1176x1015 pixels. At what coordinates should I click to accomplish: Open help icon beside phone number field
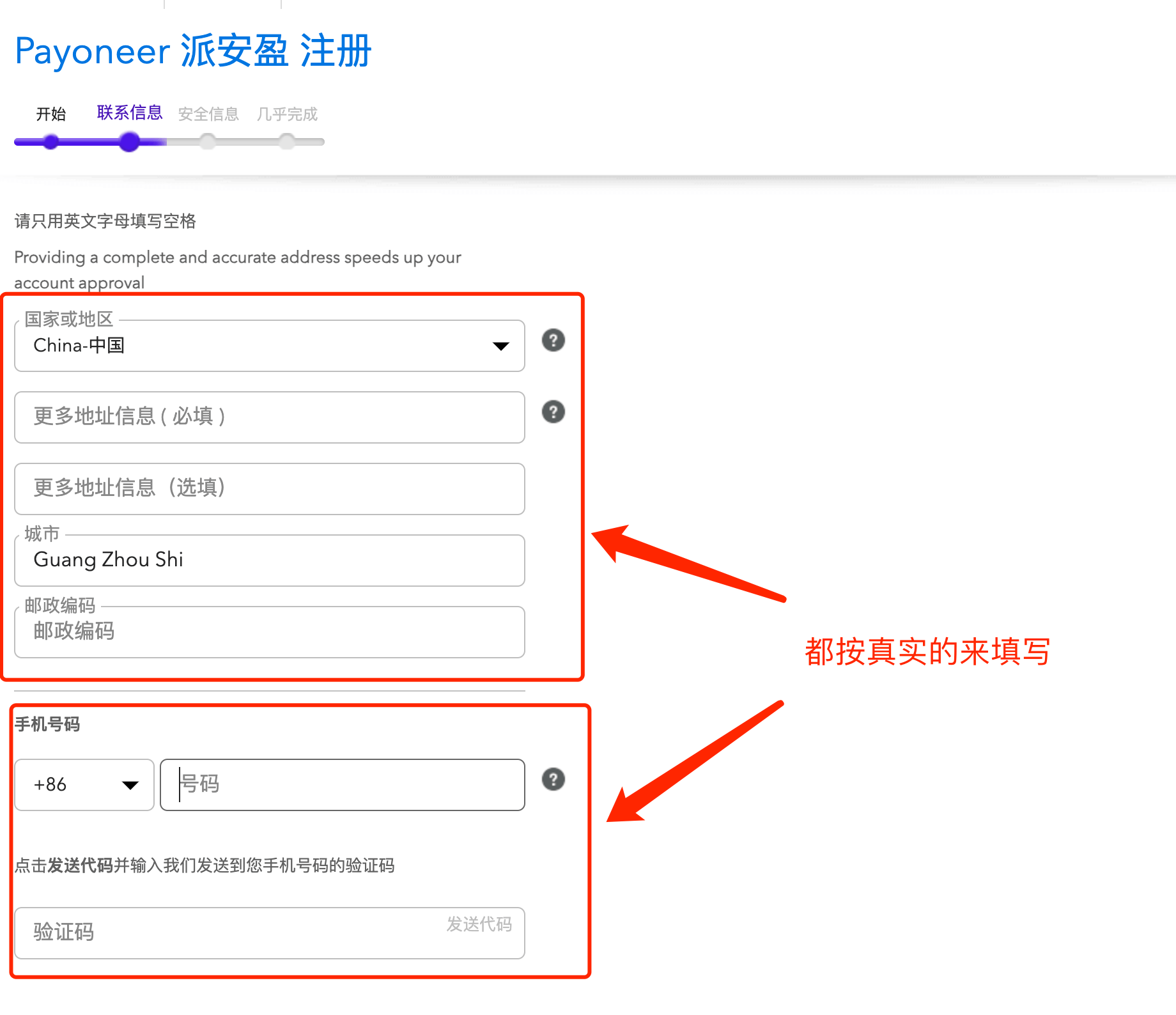point(553,779)
